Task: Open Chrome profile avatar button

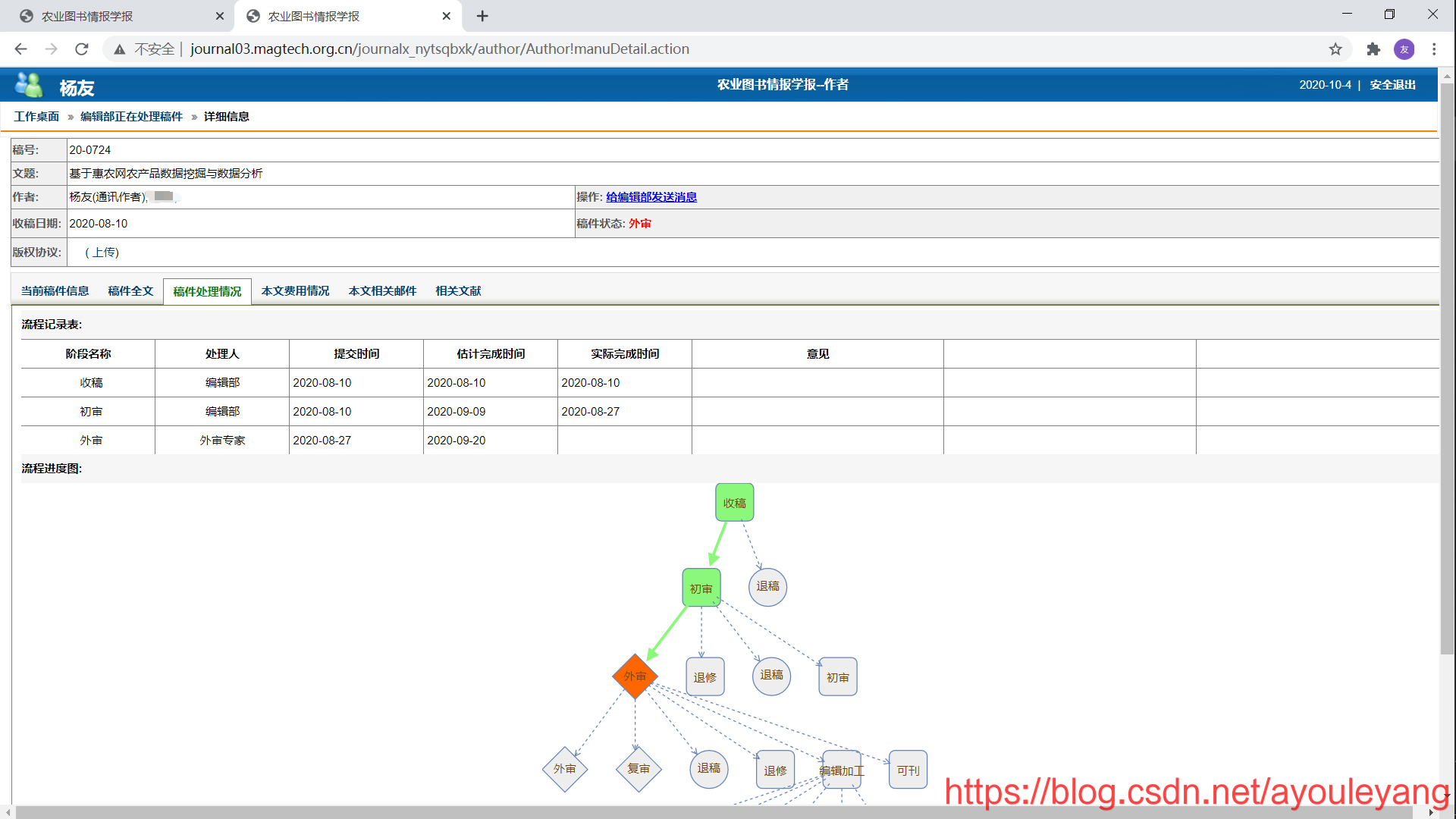Action: click(1404, 49)
